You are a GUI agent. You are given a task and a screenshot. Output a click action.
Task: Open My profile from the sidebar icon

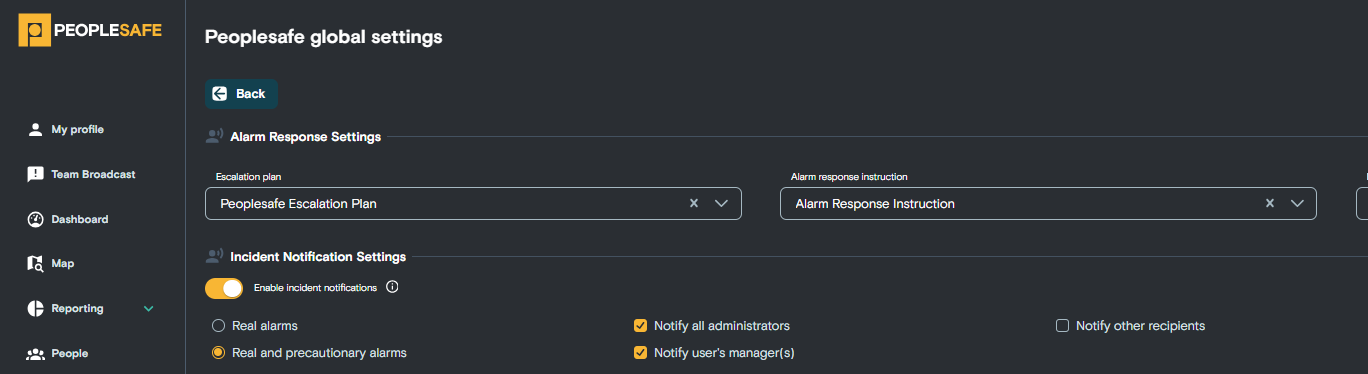tap(35, 130)
